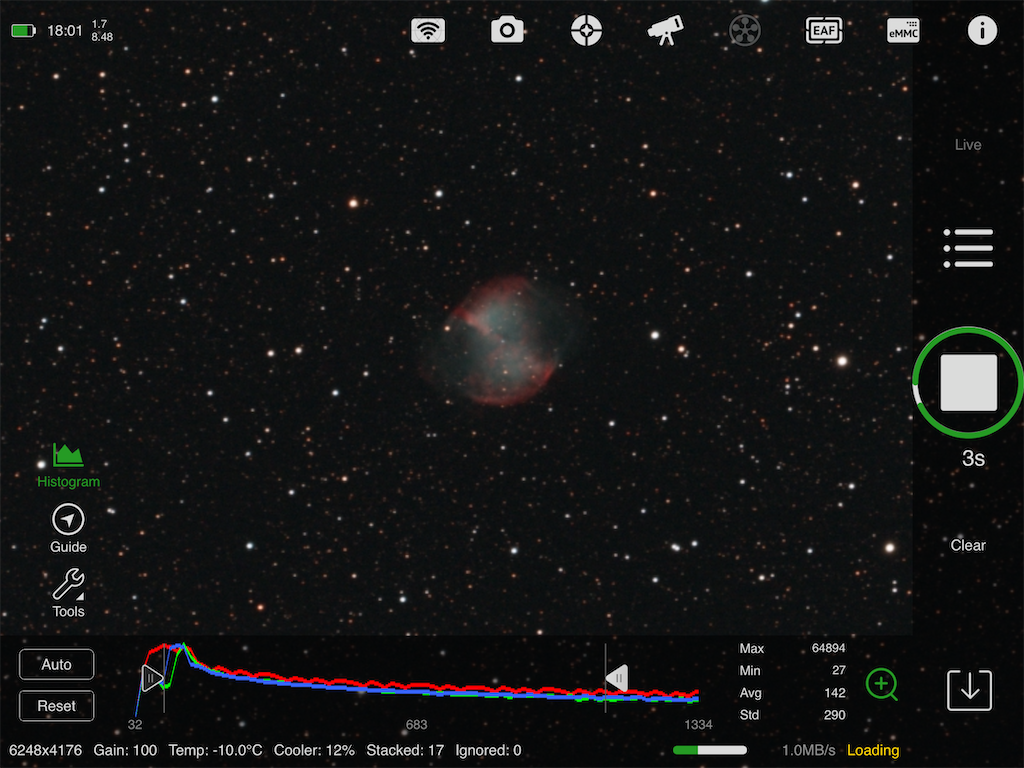Click the loading progress bar
The width and height of the screenshot is (1024, 768).
click(x=710, y=750)
